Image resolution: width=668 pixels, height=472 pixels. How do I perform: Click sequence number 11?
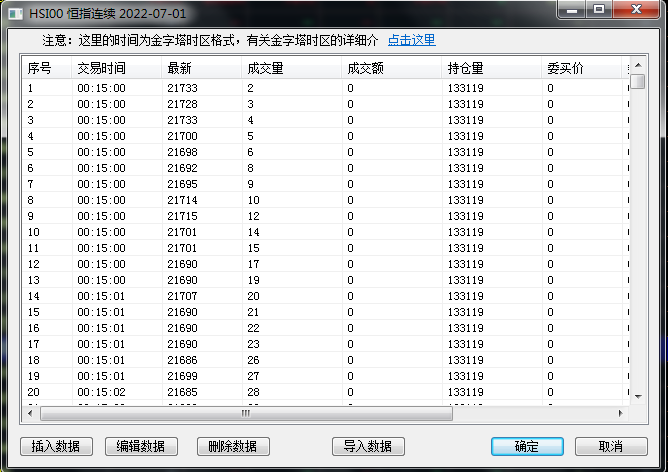point(33,248)
